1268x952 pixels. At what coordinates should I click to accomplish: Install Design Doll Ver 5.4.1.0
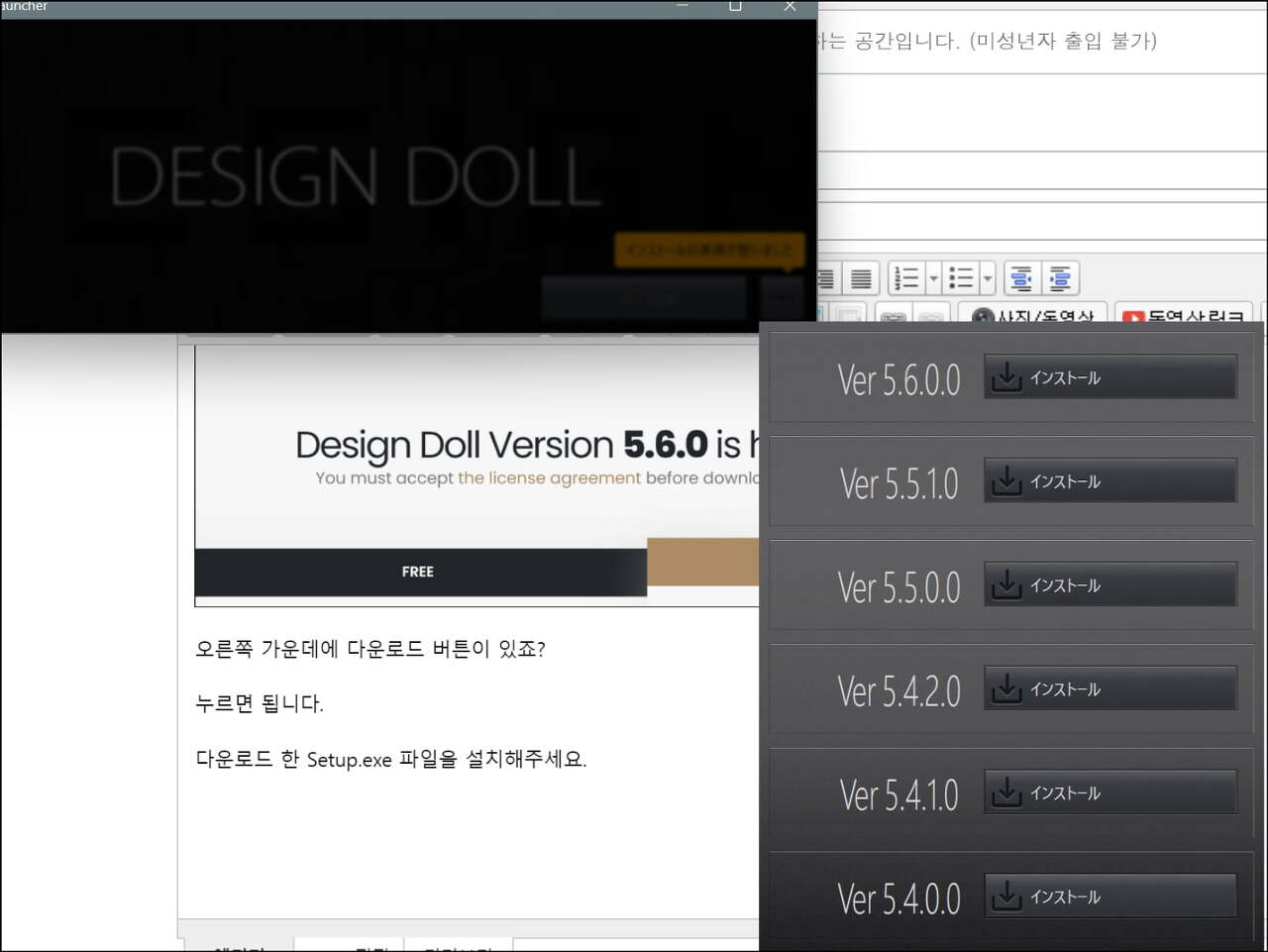[x=1110, y=793]
